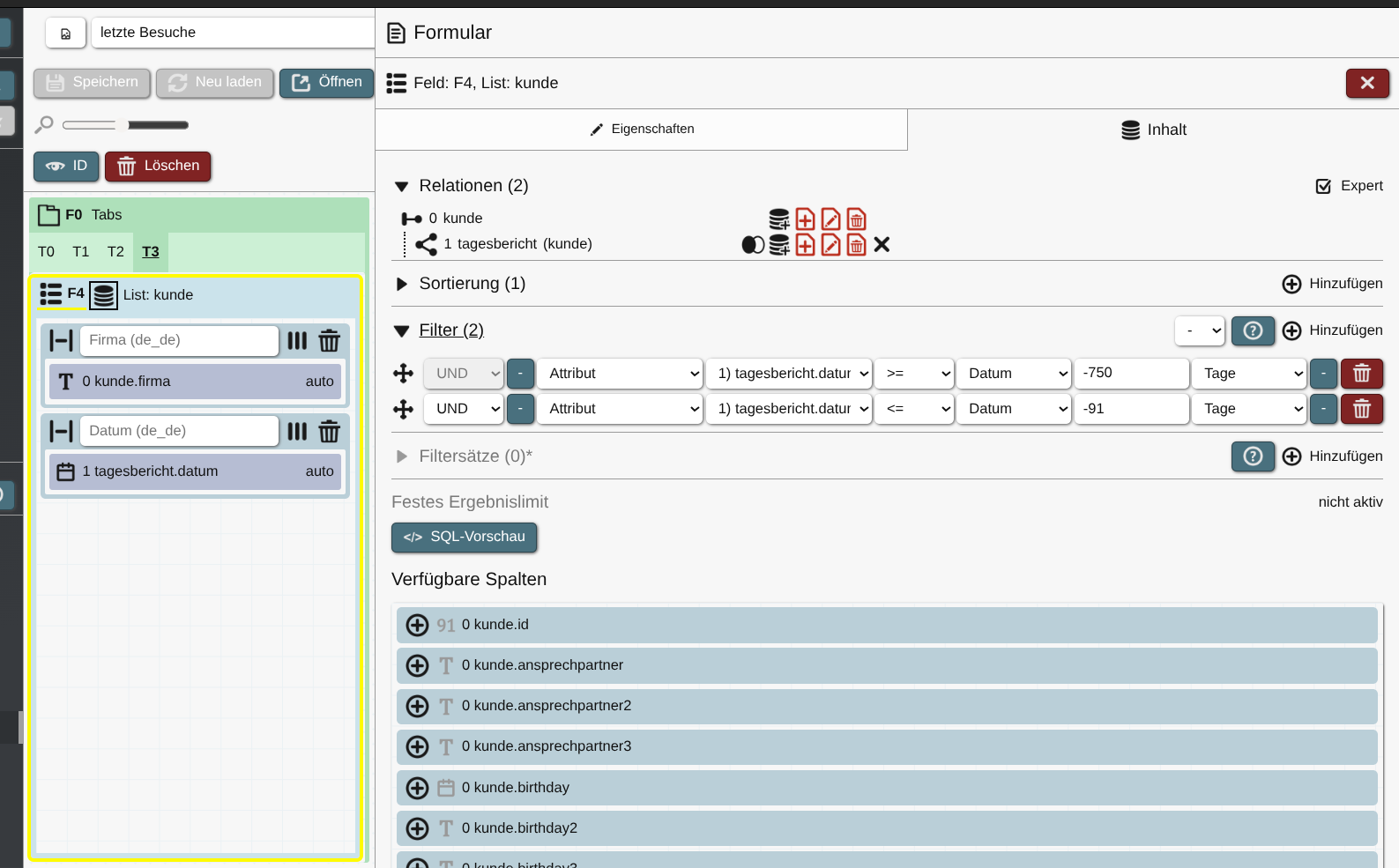Click the SQL-Vorschau button
This screenshot has width=1399, height=868.
coord(464,537)
